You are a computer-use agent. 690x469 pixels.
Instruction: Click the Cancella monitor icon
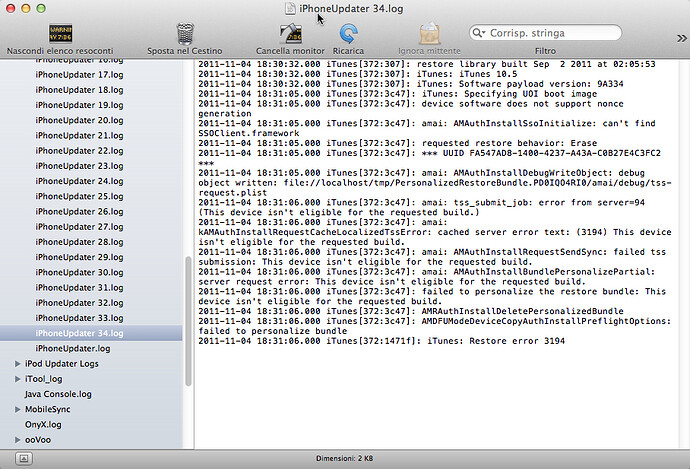[x=290, y=33]
